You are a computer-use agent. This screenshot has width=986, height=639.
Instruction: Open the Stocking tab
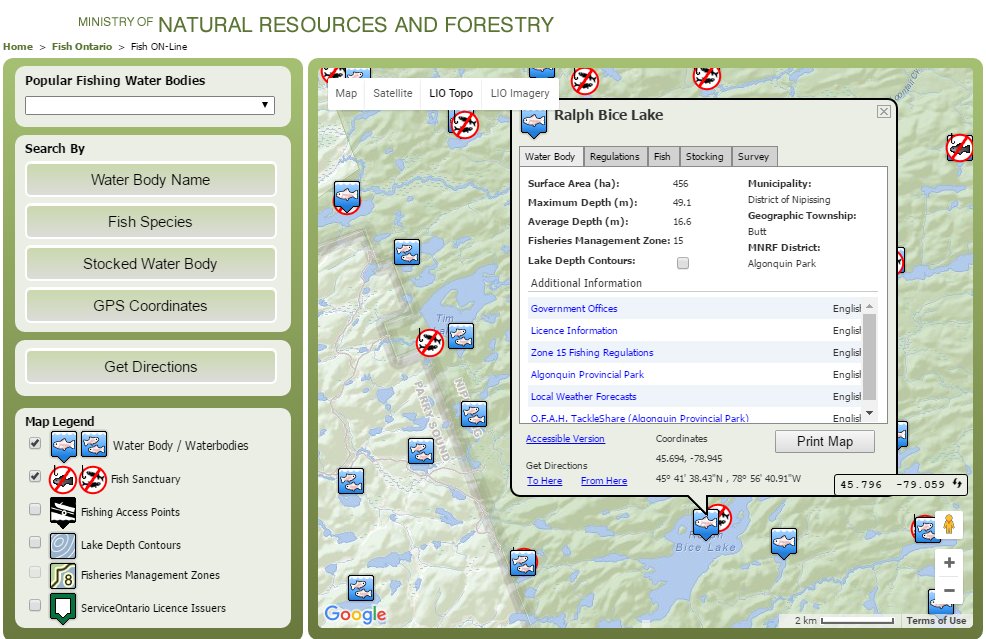pyautogui.click(x=704, y=157)
